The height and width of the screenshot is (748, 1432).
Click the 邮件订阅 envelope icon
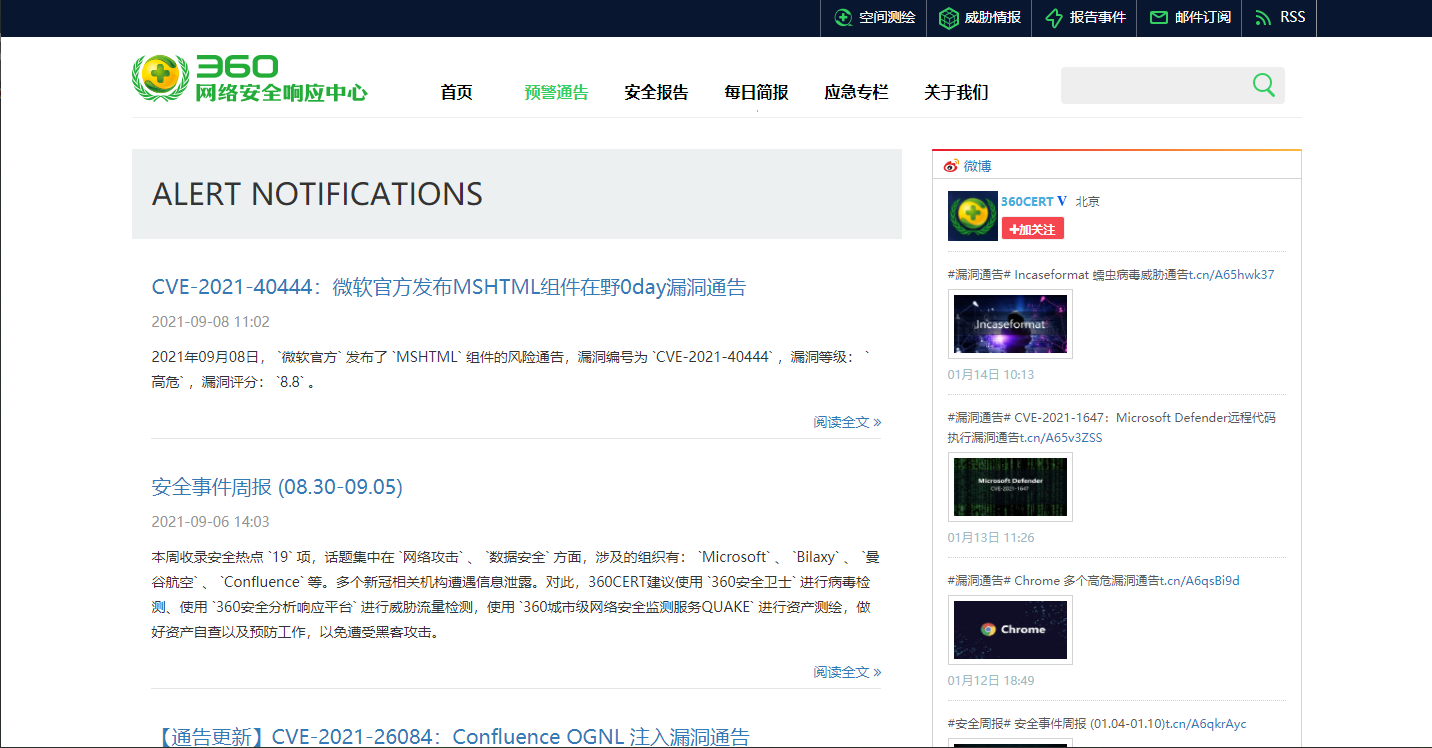coord(1159,17)
